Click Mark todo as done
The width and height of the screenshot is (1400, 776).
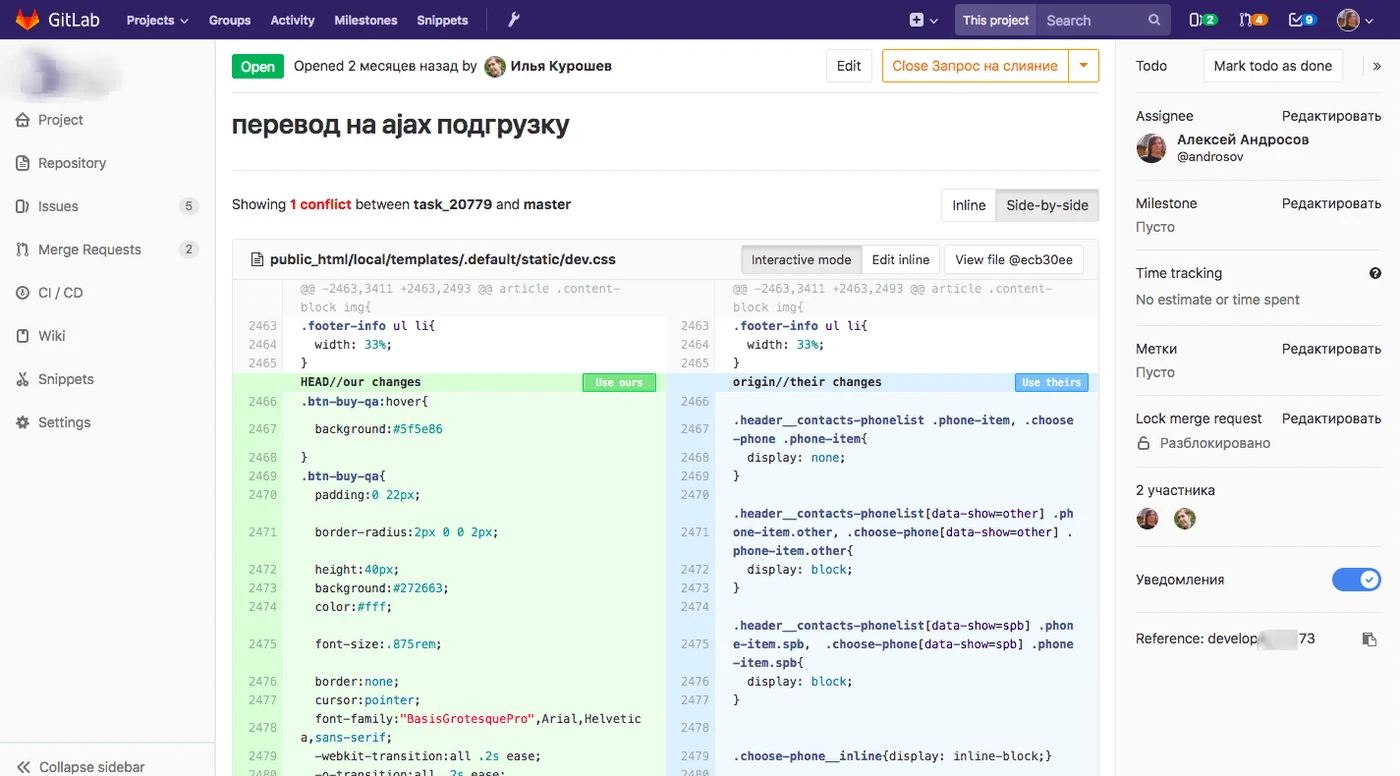tap(1273, 66)
